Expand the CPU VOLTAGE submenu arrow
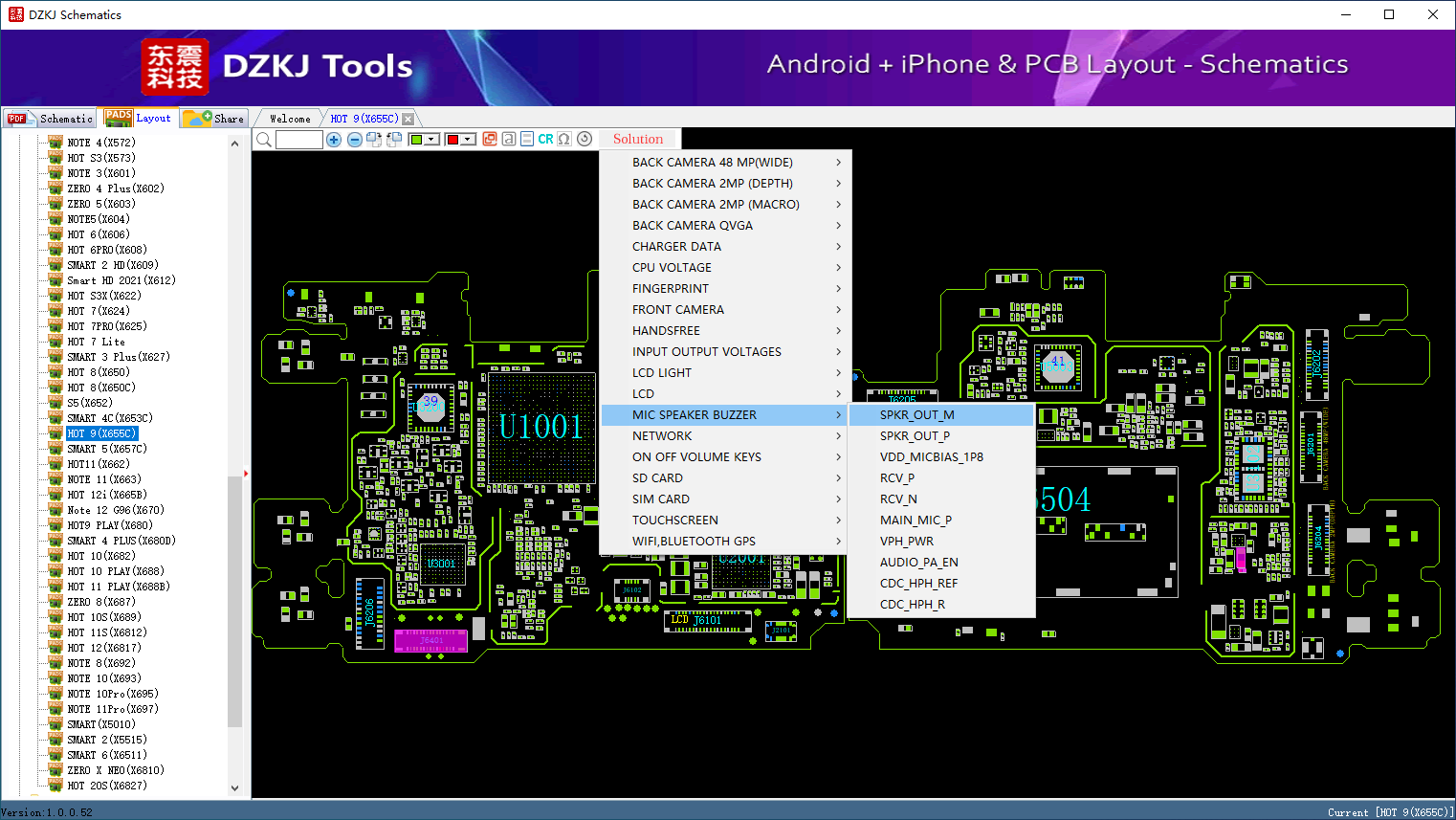 pyautogui.click(x=839, y=268)
